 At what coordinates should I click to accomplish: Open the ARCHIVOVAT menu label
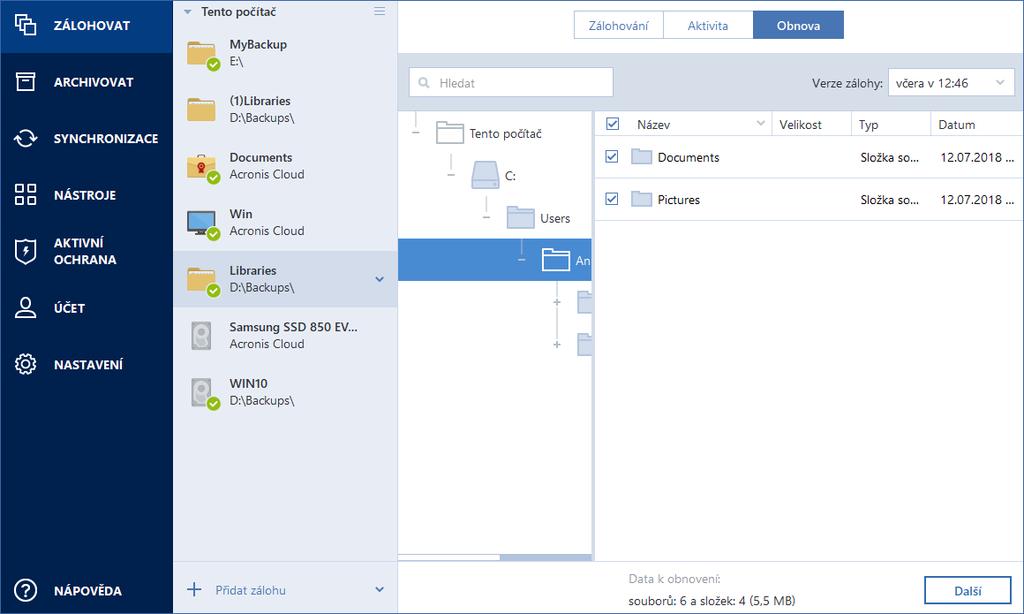pyautogui.click(x=93, y=82)
